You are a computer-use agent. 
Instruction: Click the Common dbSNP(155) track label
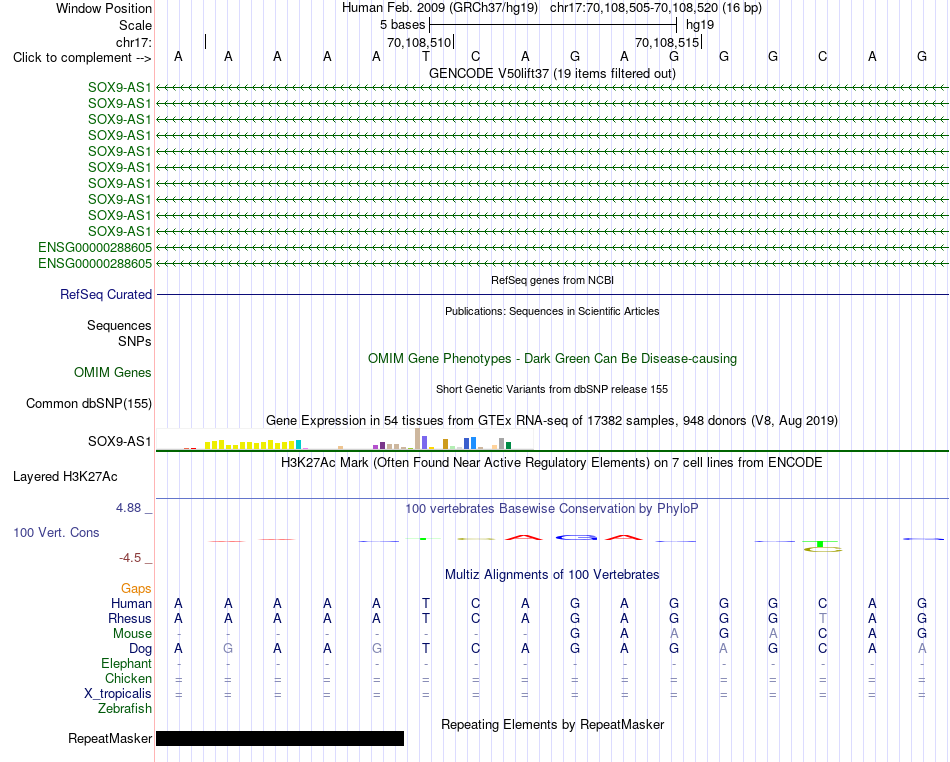point(88,403)
